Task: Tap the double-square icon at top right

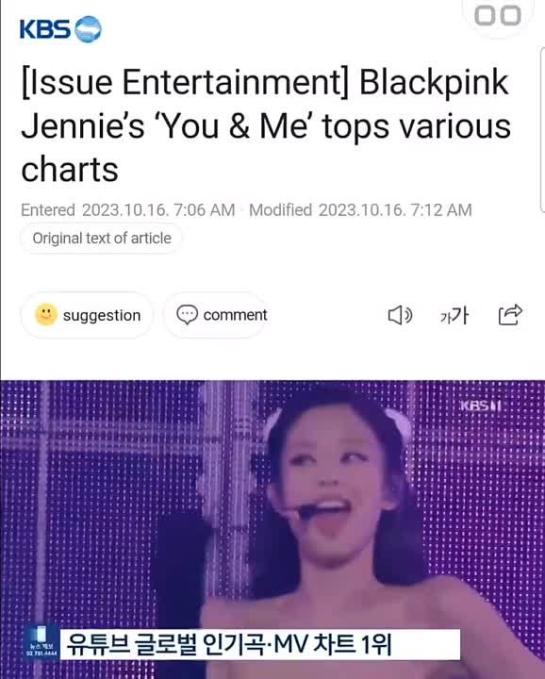Action: pyautogui.click(x=497, y=16)
